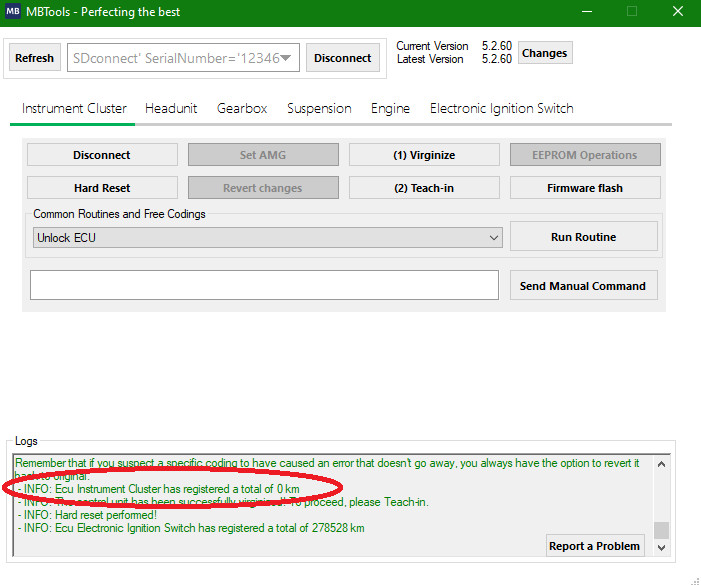The image size is (701, 585).
Task: Open the Firmware flash button
Action: pyautogui.click(x=585, y=188)
